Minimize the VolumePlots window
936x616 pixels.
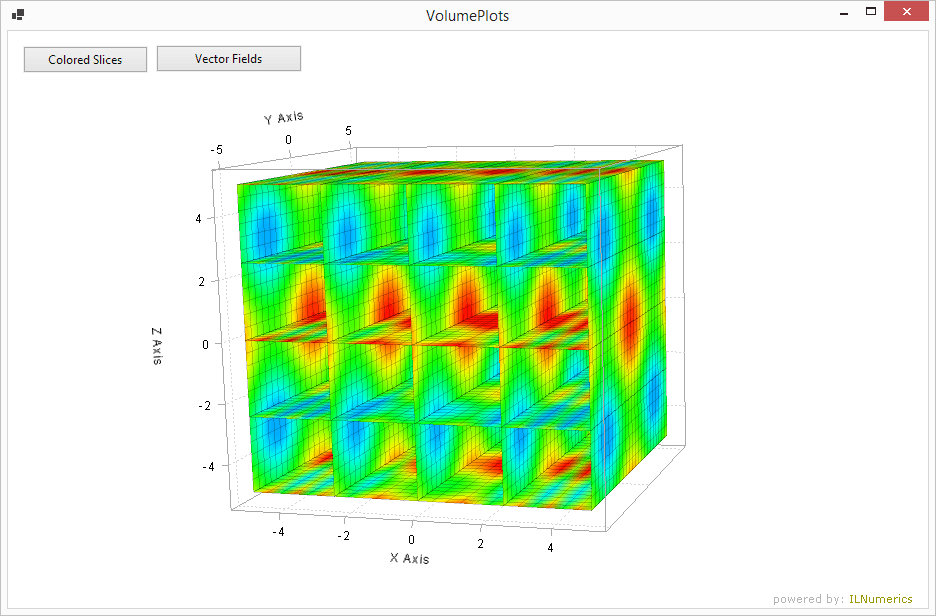click(x=844, y=14)
